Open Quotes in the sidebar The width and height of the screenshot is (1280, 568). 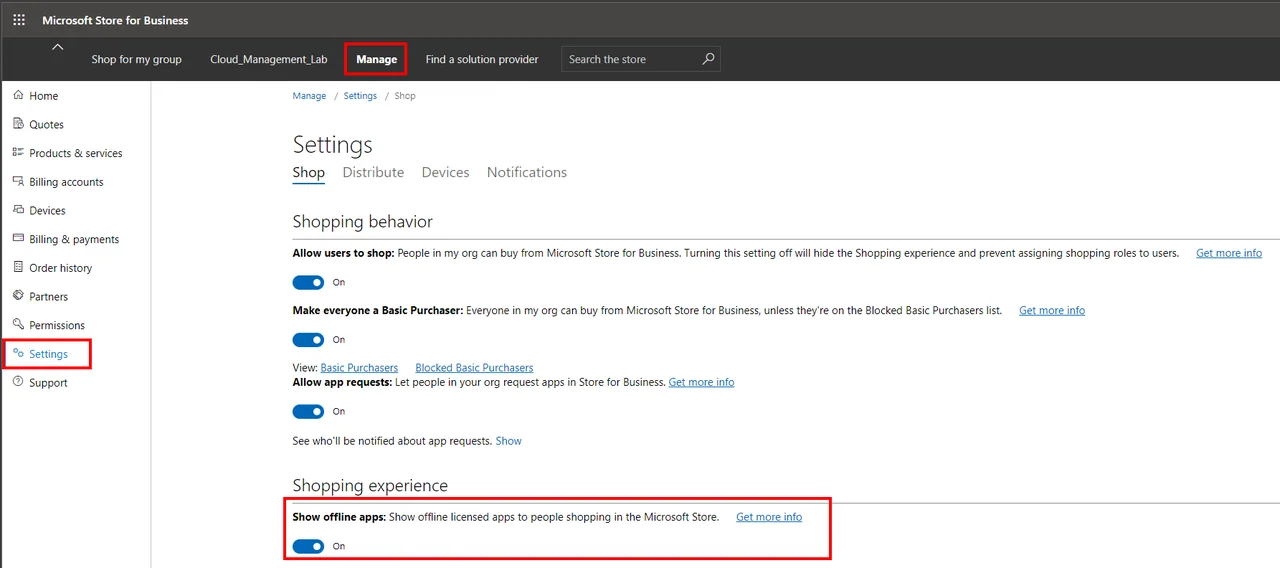47,125
